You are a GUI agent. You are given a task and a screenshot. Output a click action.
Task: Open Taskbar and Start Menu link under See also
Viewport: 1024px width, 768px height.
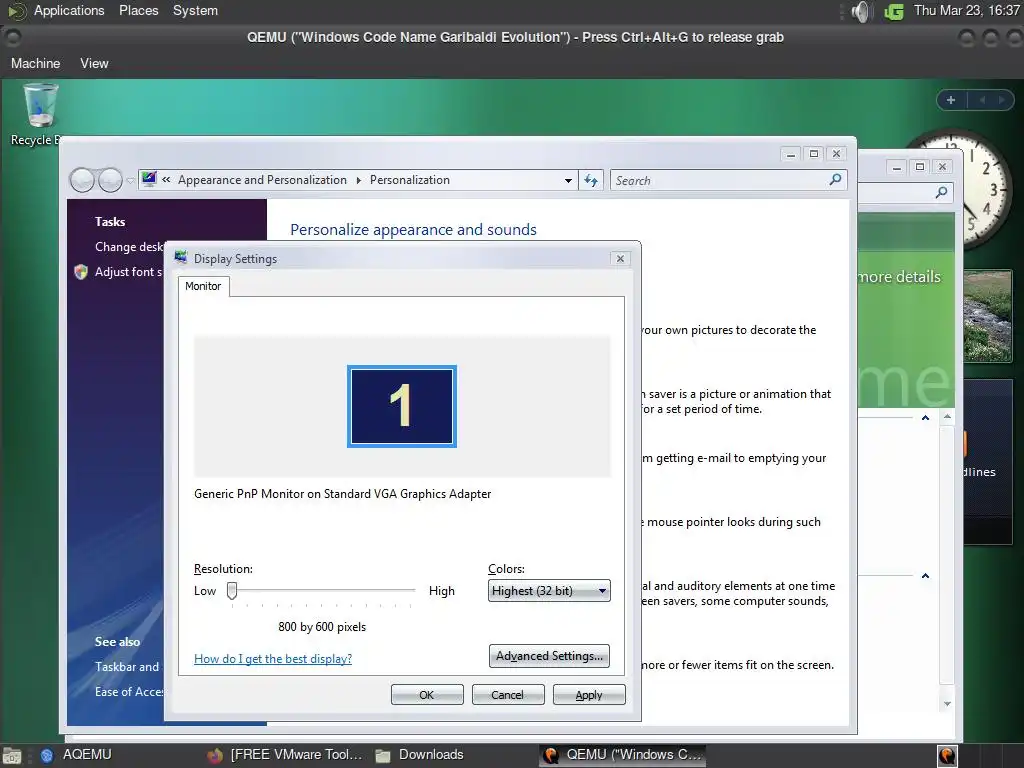(x=127, y=667)
